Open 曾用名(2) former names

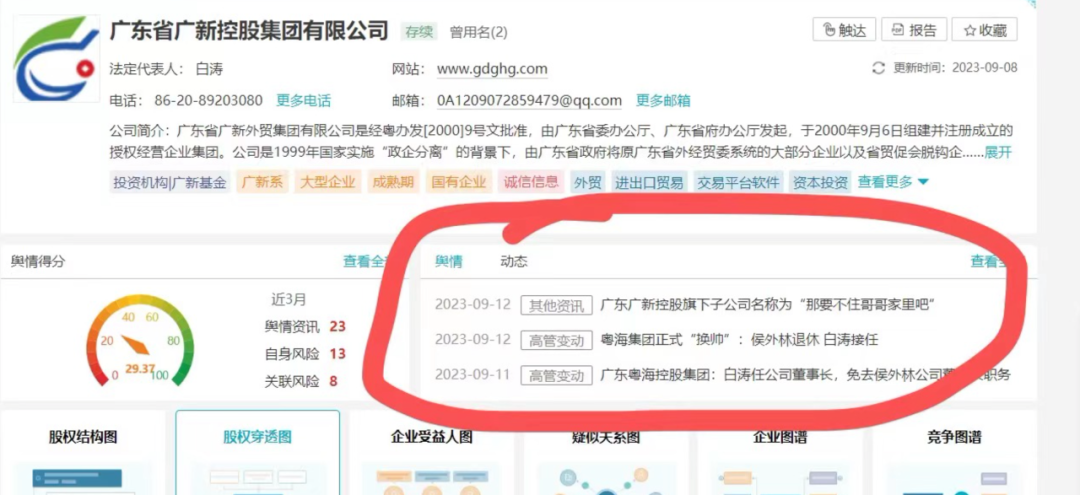[x=478, y=32]
